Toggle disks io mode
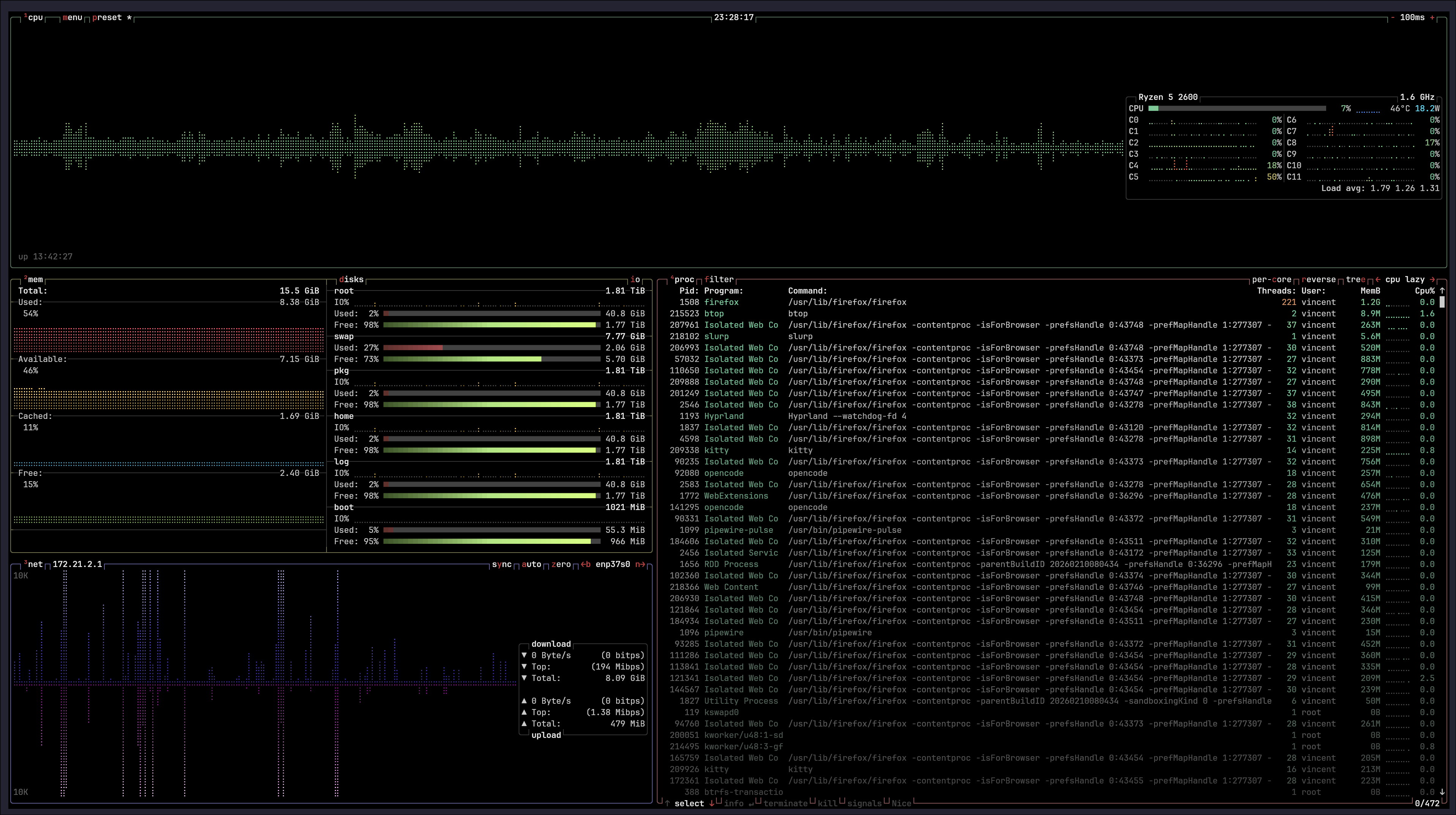Screen dimensions: 1456x815 (x=635, y=280)
